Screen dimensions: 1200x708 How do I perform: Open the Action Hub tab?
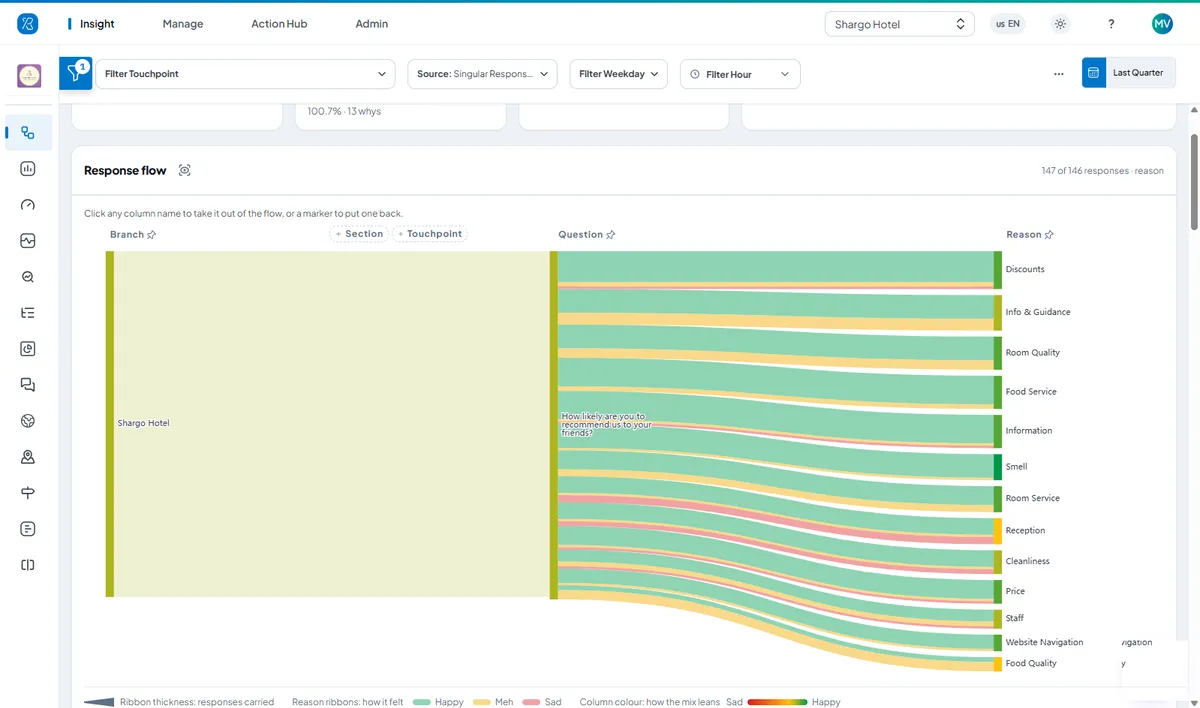[279, 24]
